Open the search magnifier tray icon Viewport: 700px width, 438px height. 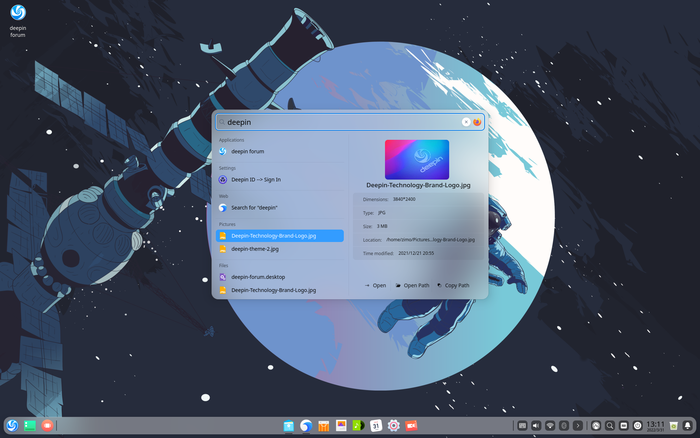610,426
